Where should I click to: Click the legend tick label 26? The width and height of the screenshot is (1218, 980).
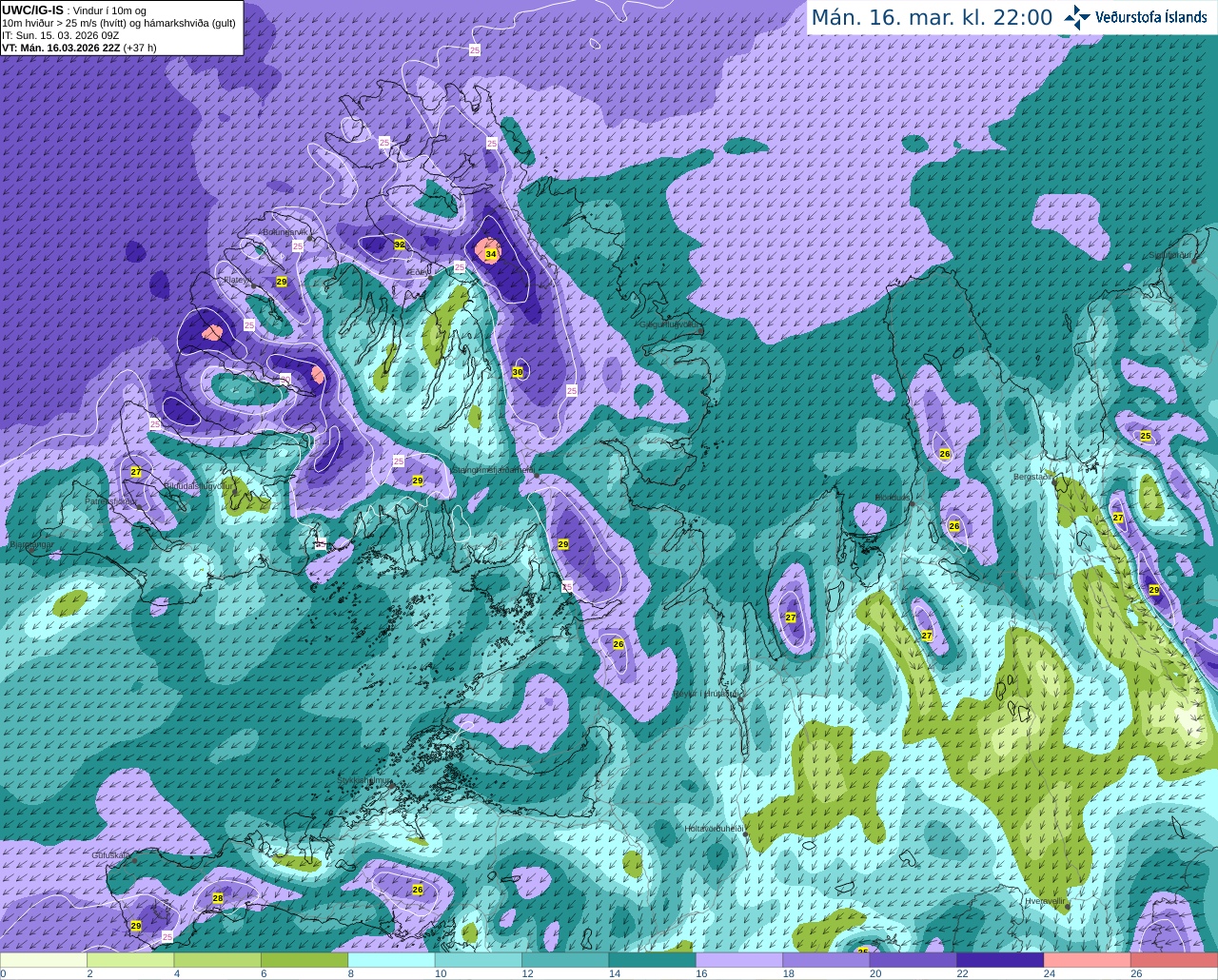(1135, 973)
